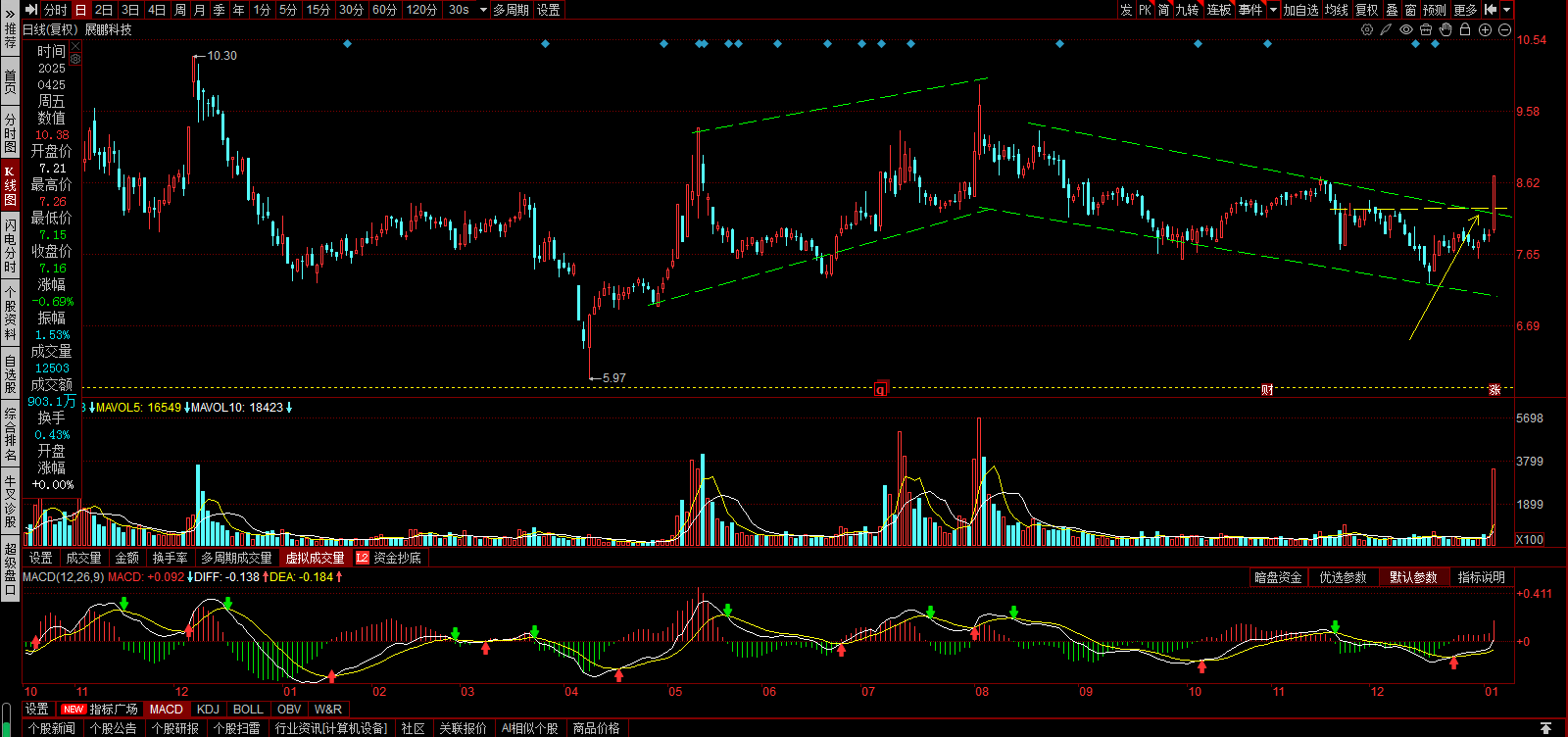Open 指标说明 indicator description
1568x737 pixels.
pos(1481,577)
